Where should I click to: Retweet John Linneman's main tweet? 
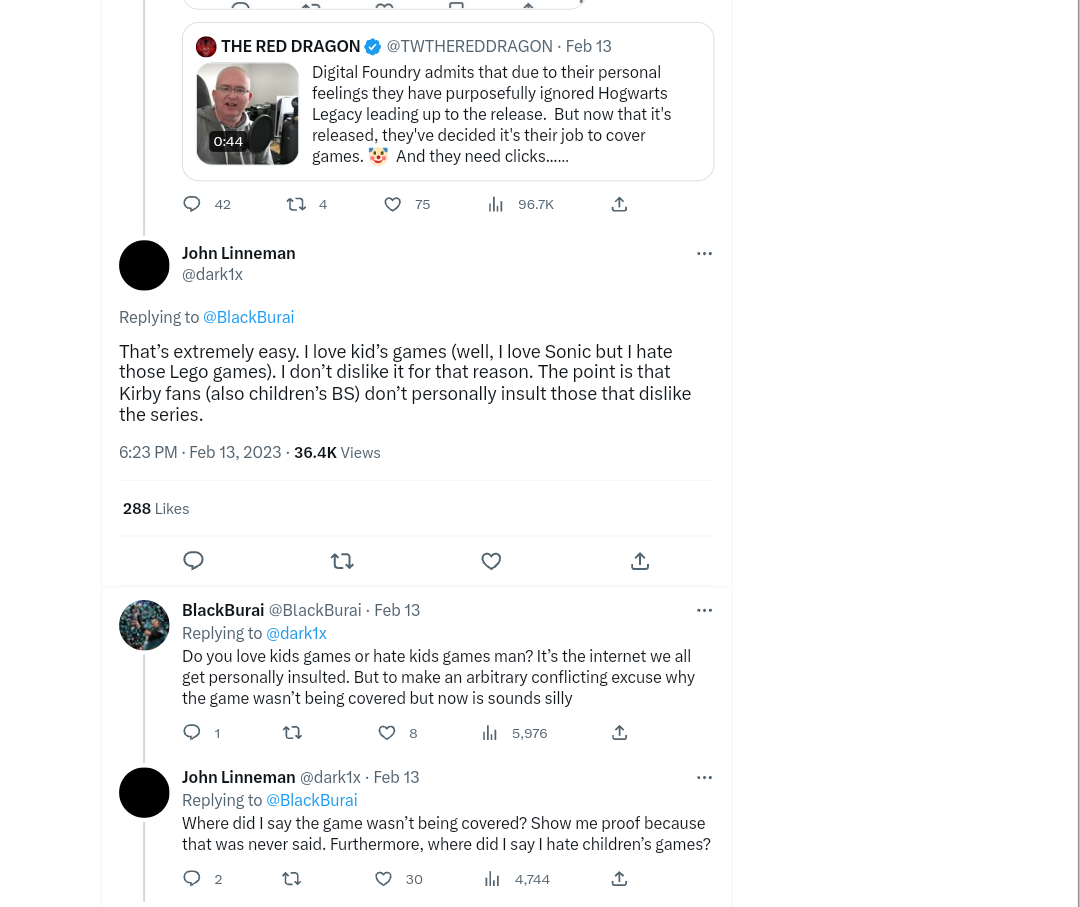coord(342,561)
